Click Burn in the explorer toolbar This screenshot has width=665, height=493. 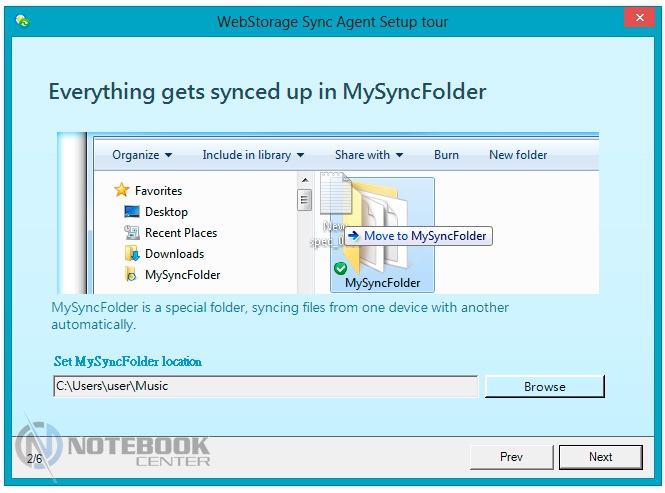pos(446,155)
